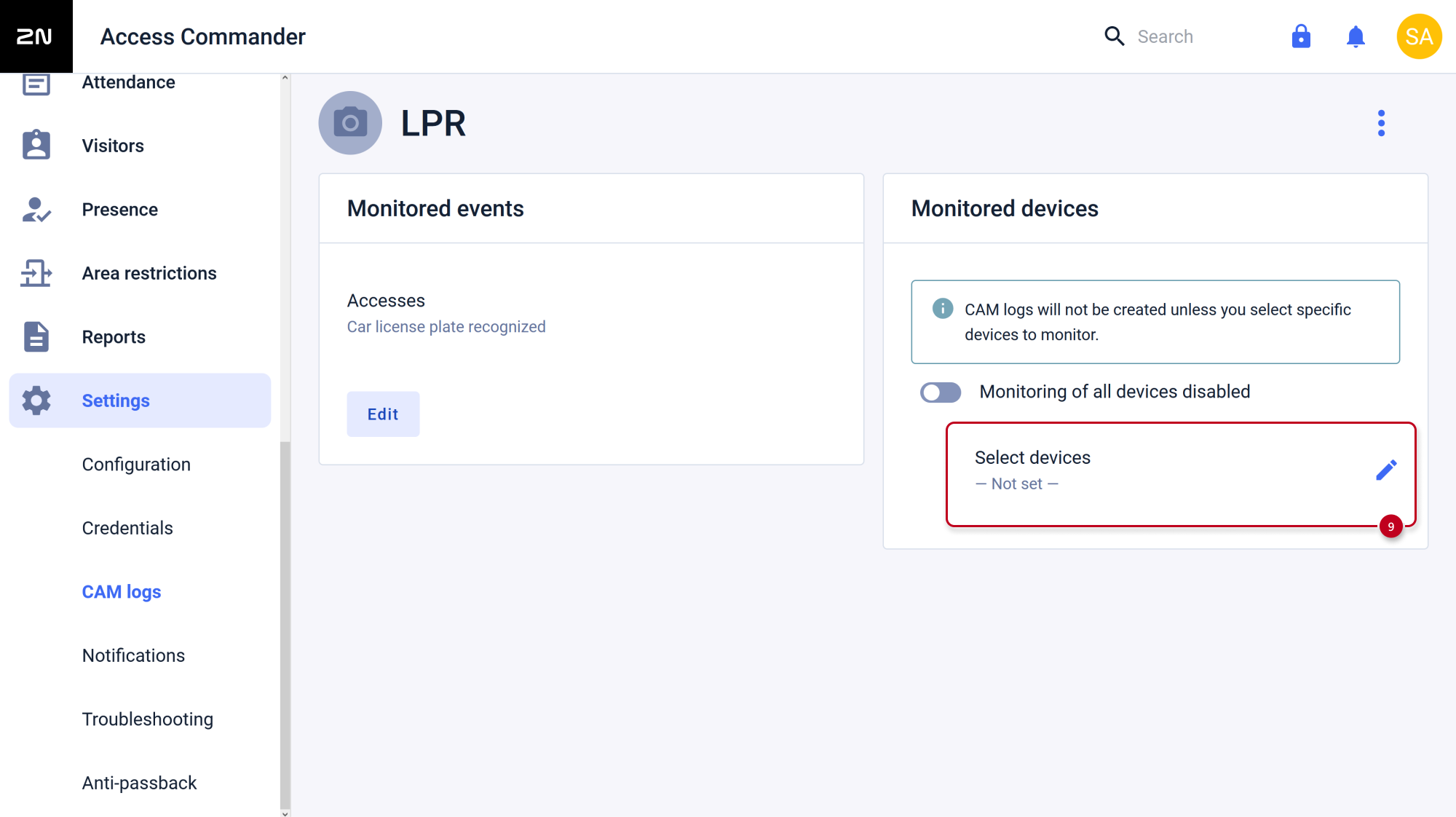Viewport: 1456px width, 817px height.
Task: Click the 2N logo
Action: tap(36, 36)
